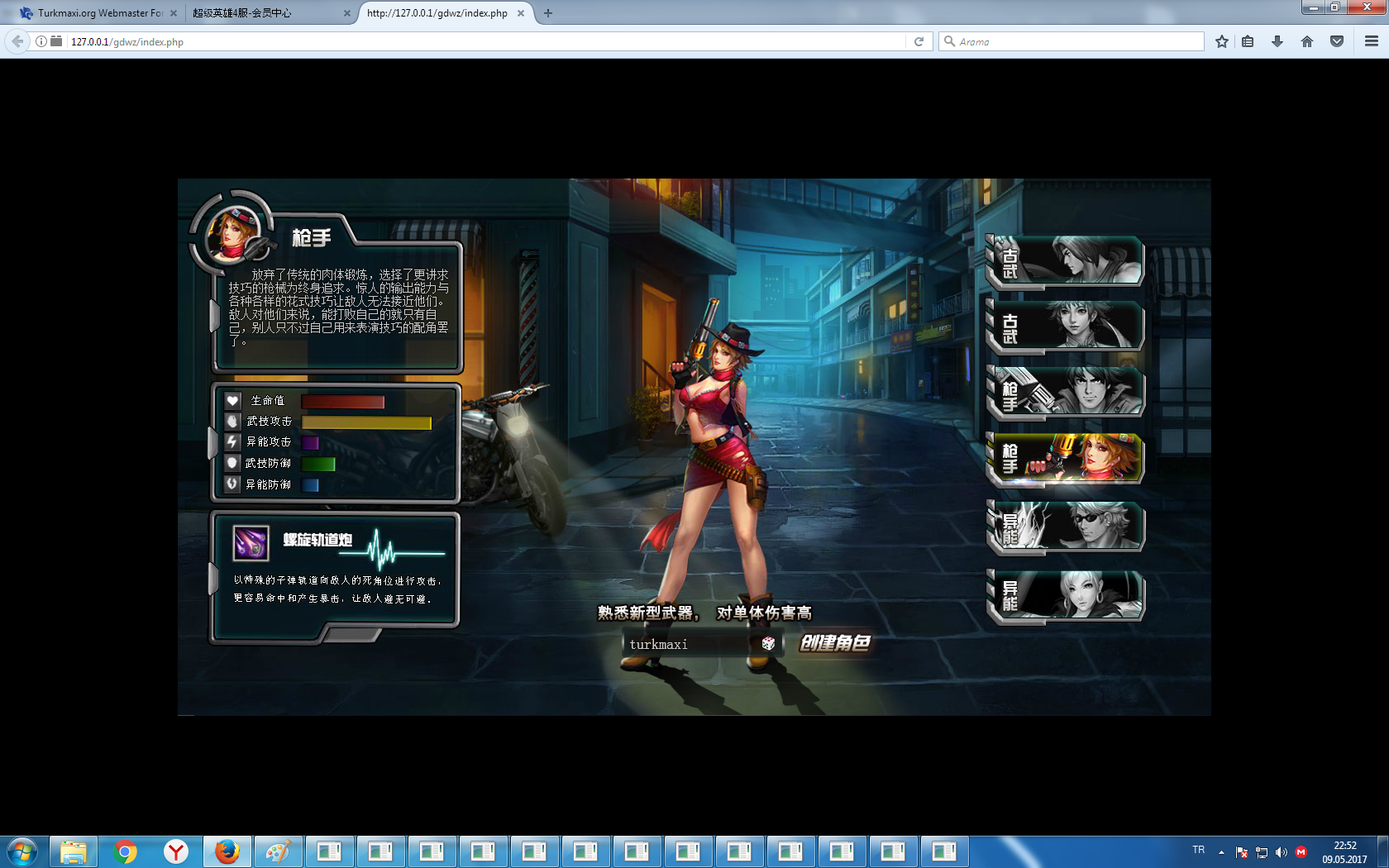The width and height of the screenshot is (1389, 868).
Task: Click the 螺旋轨道炮 skill name text
Action: point(317,540)
